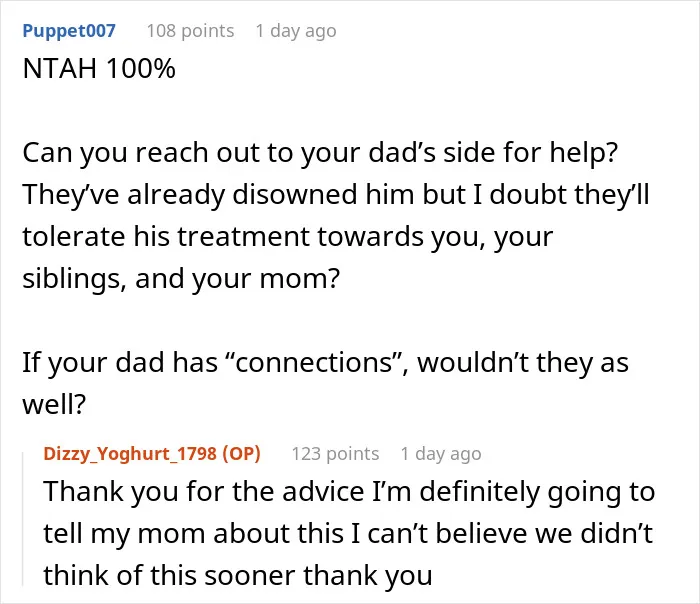Click the 123 points score
The height and width of the screenshot is (604, 700).
335,454
